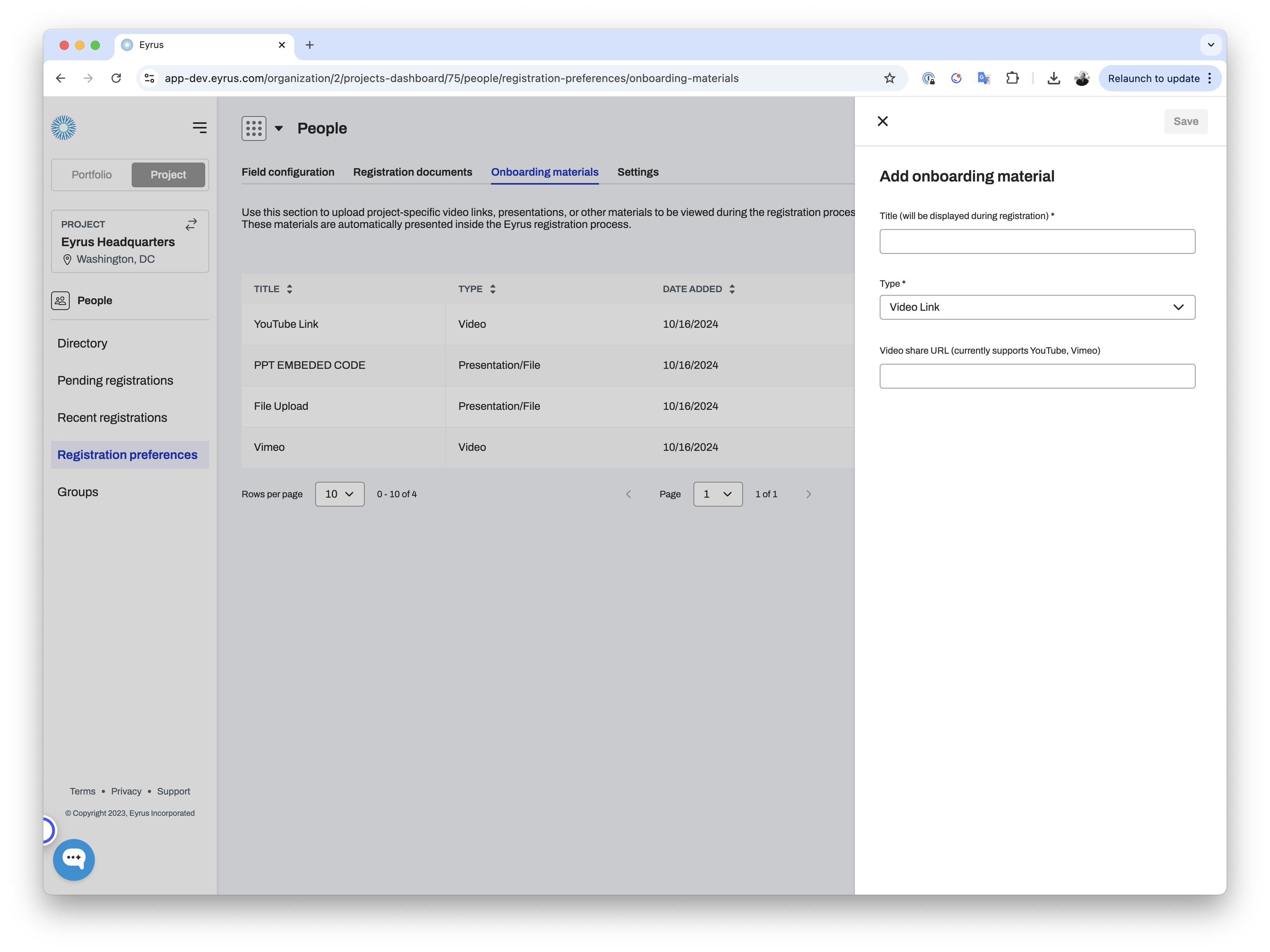Open the hamburger menu in the sidebar

coord(200,127)
